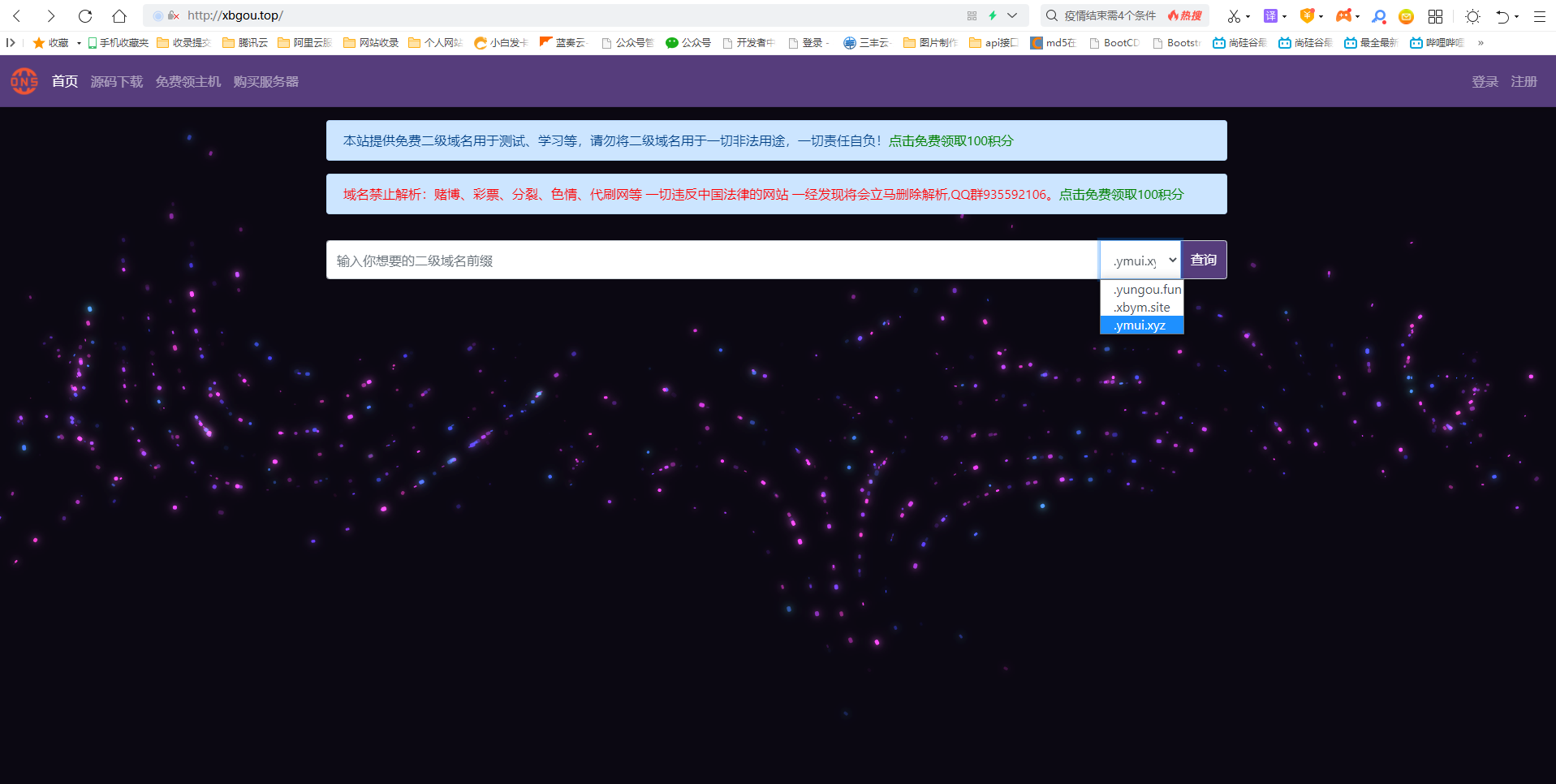1556x784 pixels.
Task: Choose .xbym.site domain suffix option
Action: (1141, 307)
